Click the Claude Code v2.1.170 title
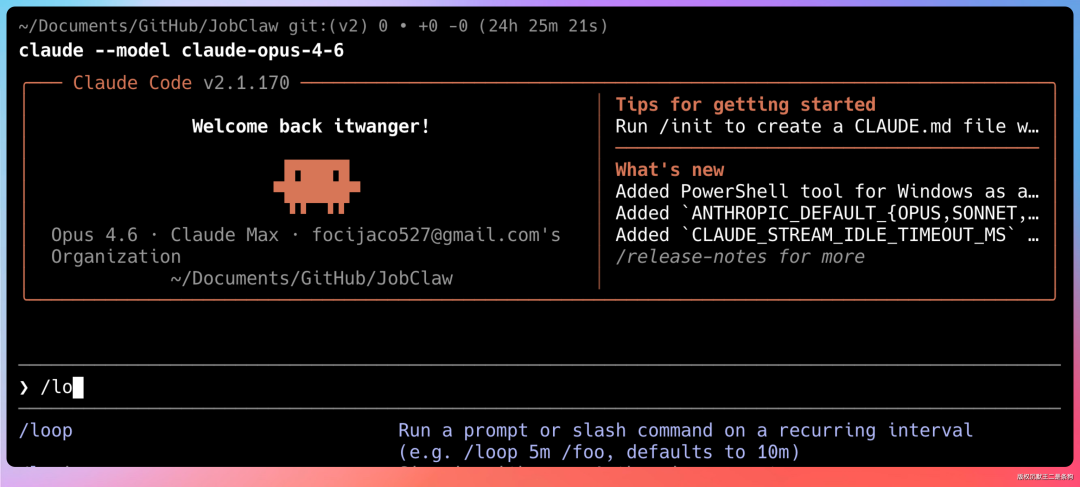 tap(181, 83)
